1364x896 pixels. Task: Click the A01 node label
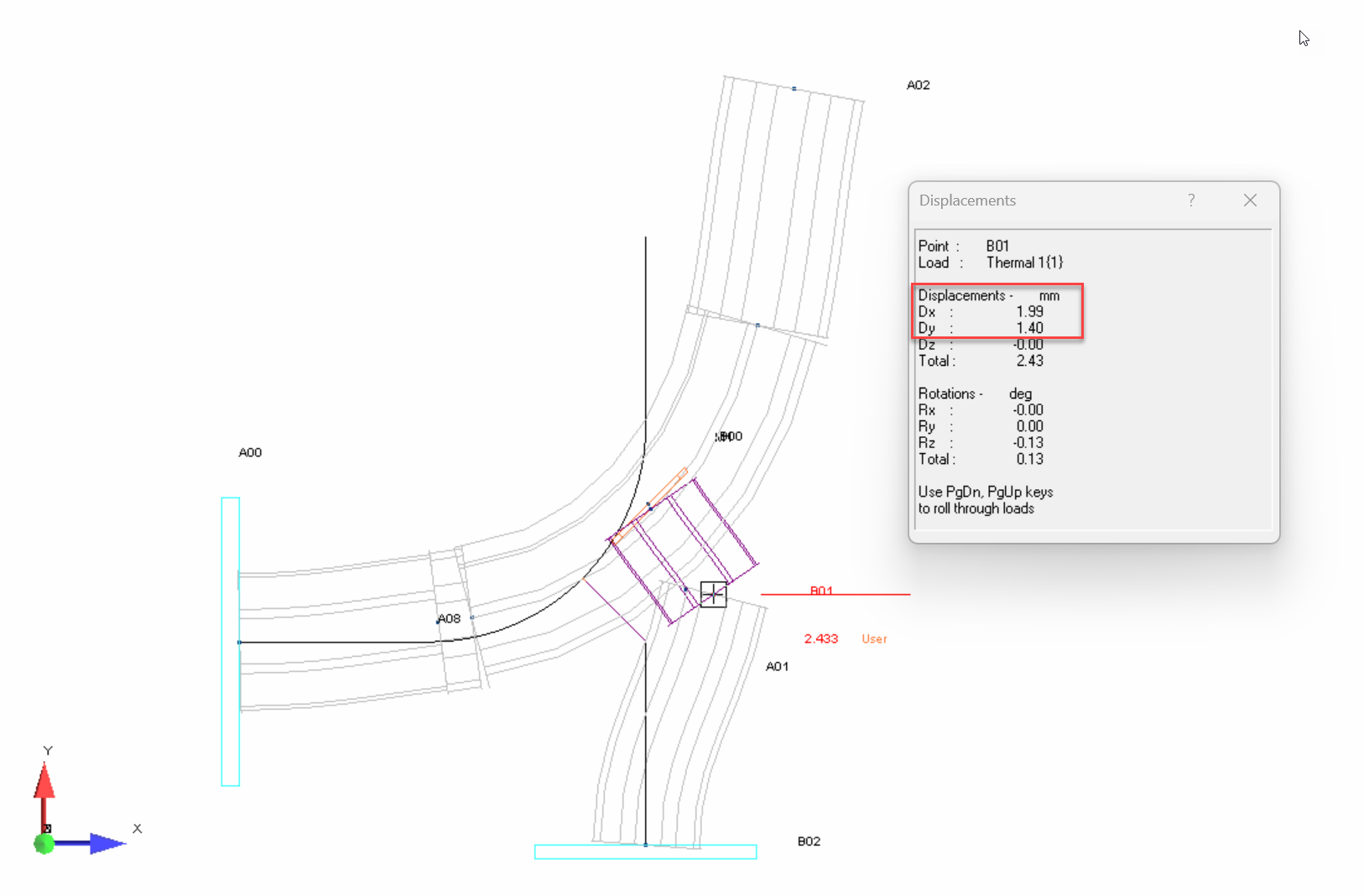click(777, 666)
